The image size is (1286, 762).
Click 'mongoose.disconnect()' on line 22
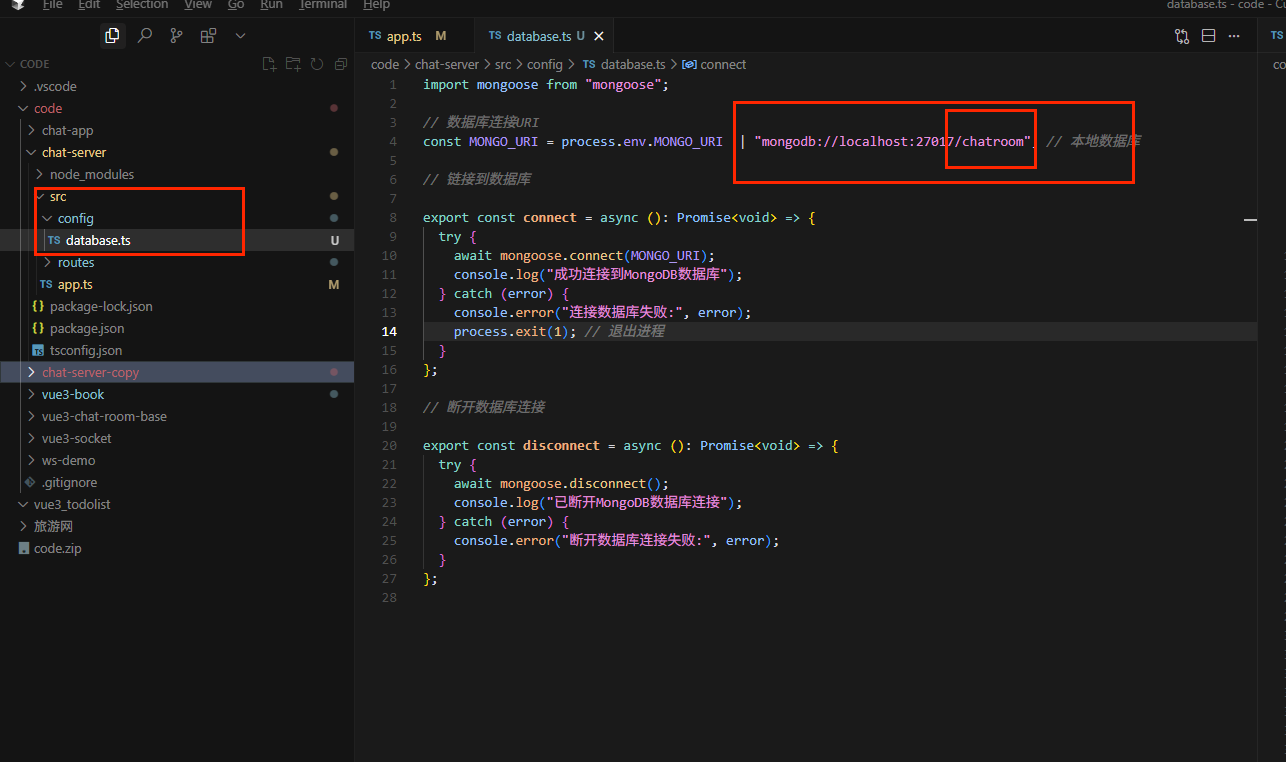coord(580,483)
